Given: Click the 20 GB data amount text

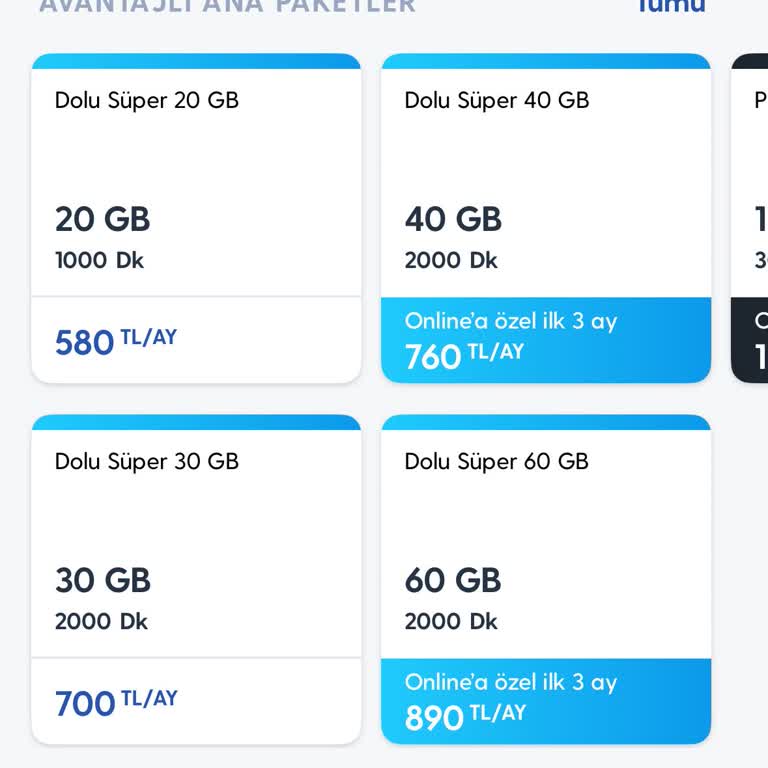Looking at the screenshot, I should tap(102, 219).
